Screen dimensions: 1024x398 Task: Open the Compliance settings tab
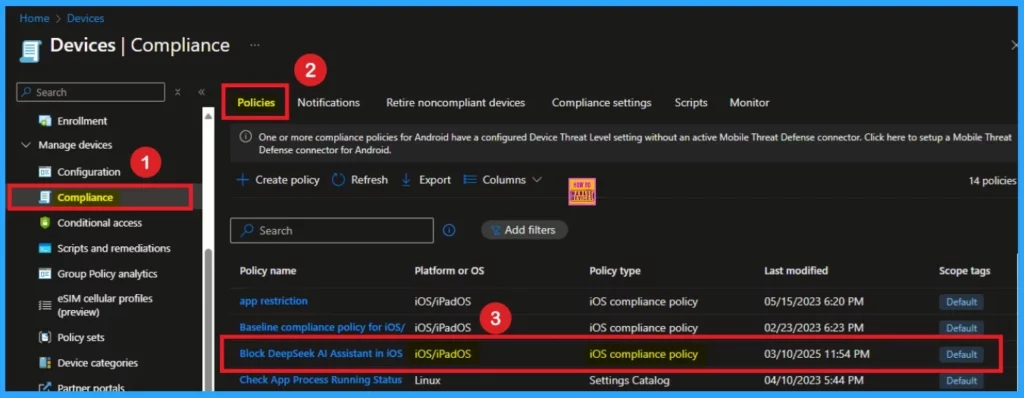pos(601,103)
